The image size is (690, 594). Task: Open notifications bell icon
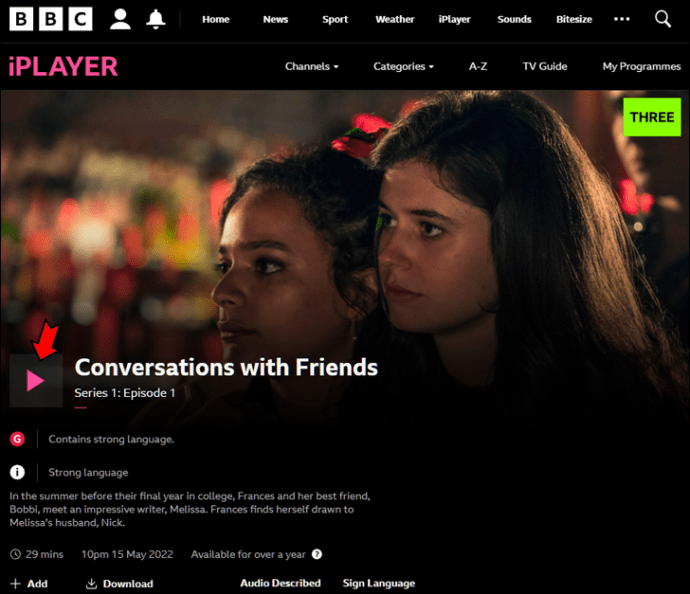pyautogui.click(x=155, y=19)
